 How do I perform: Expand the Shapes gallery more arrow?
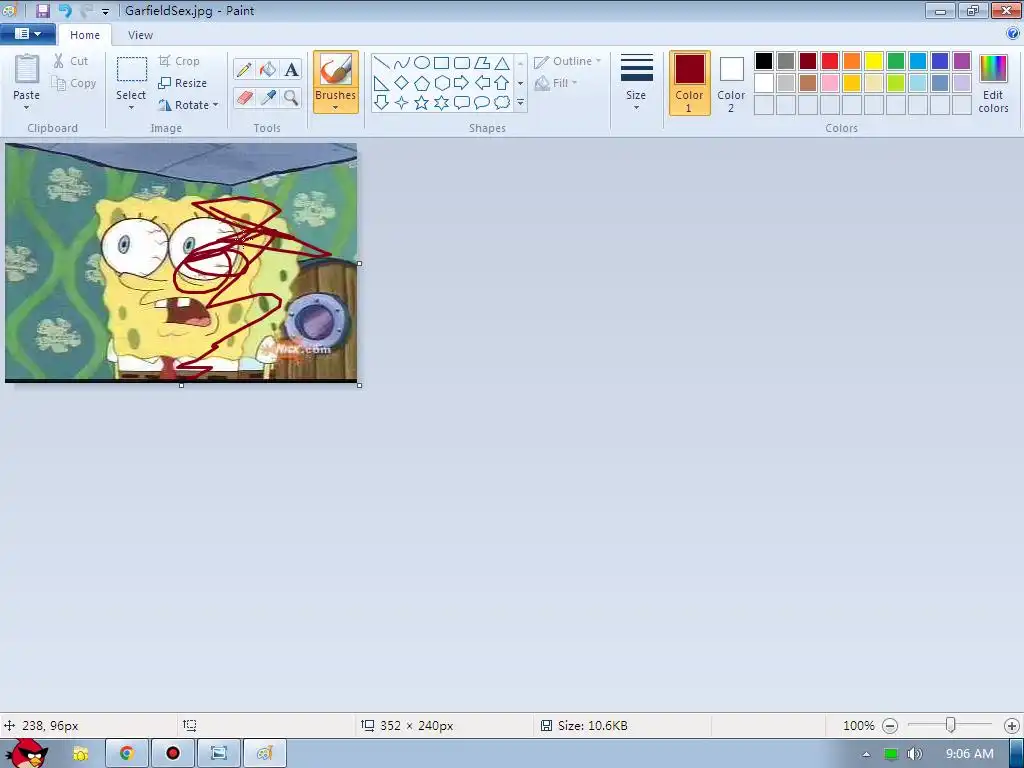click(520, 103)
